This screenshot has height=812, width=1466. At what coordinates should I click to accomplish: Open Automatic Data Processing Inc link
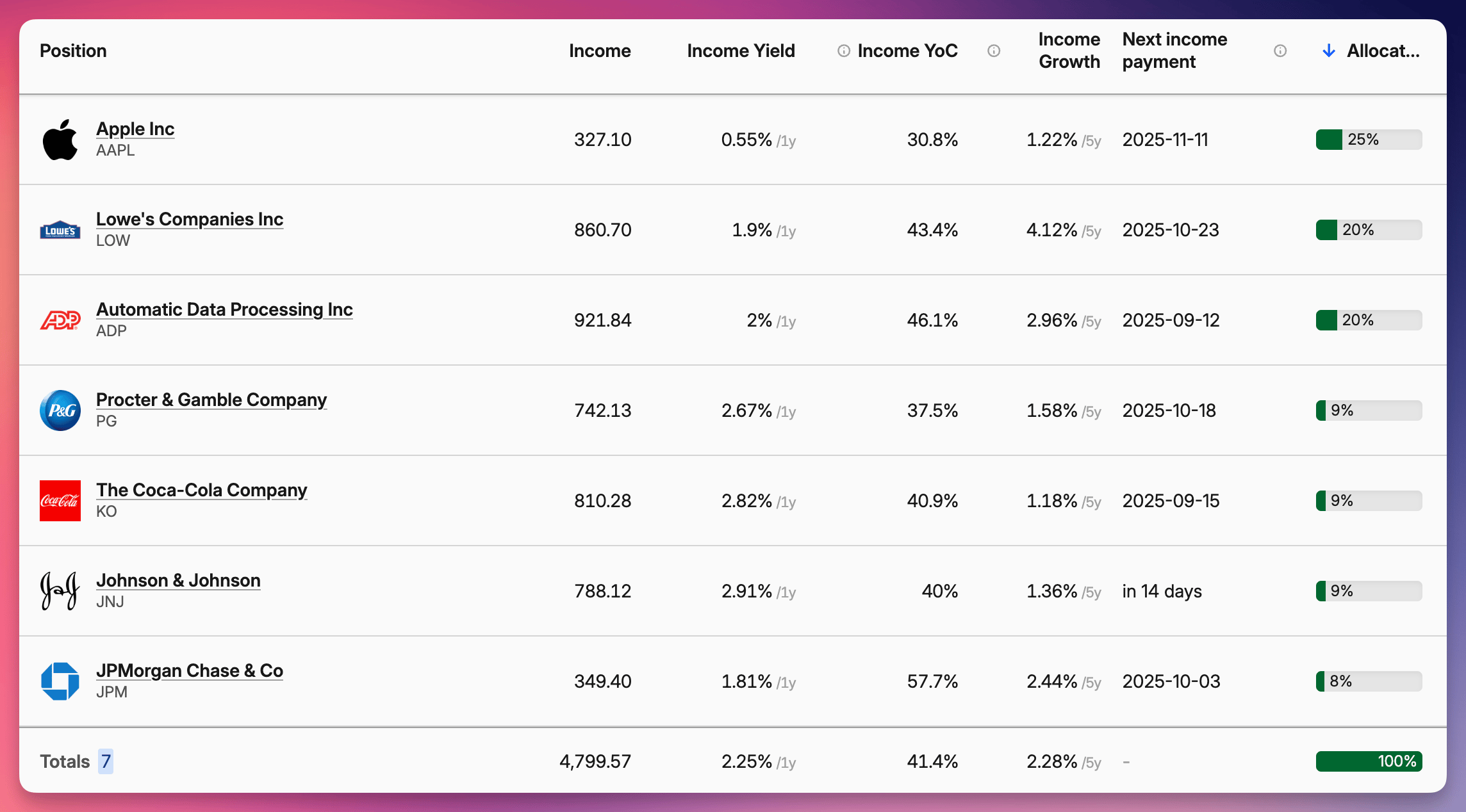click(224, 309)
